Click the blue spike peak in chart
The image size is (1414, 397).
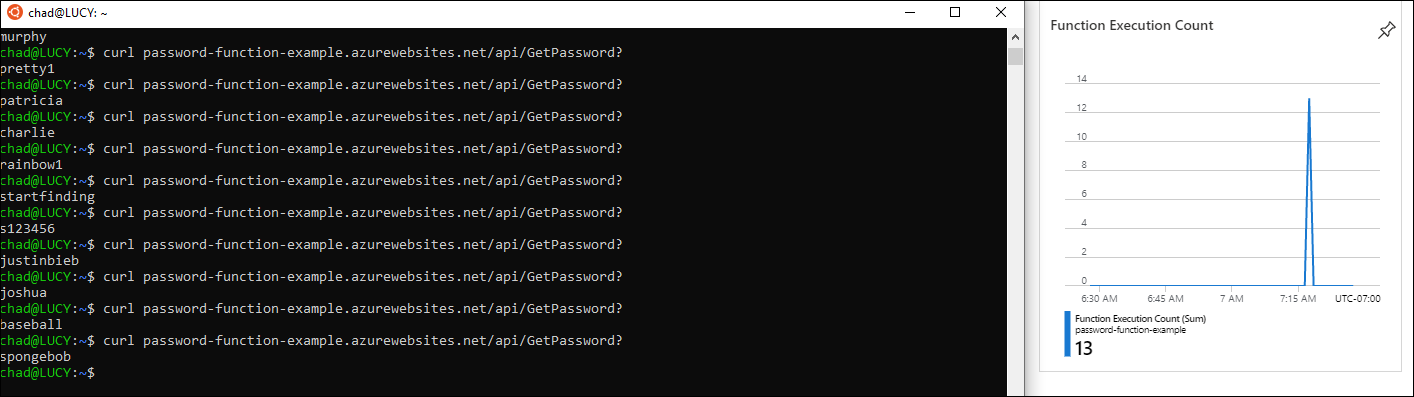[x=1308, y=99]
